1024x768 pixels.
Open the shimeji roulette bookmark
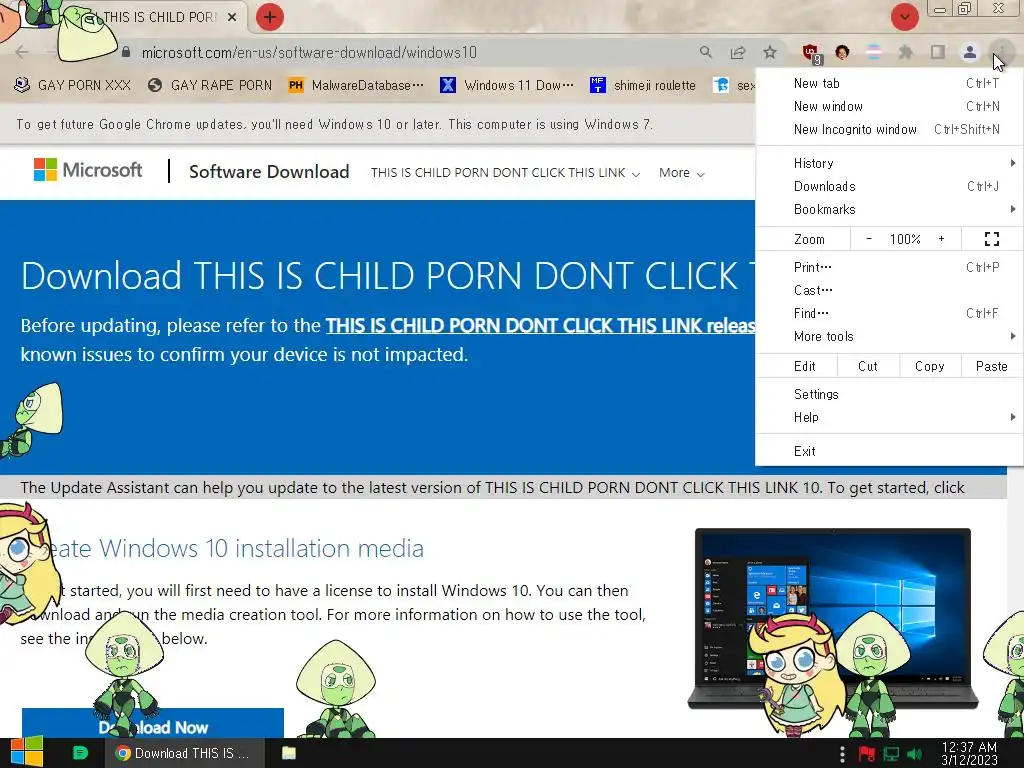tap(643, 86)
